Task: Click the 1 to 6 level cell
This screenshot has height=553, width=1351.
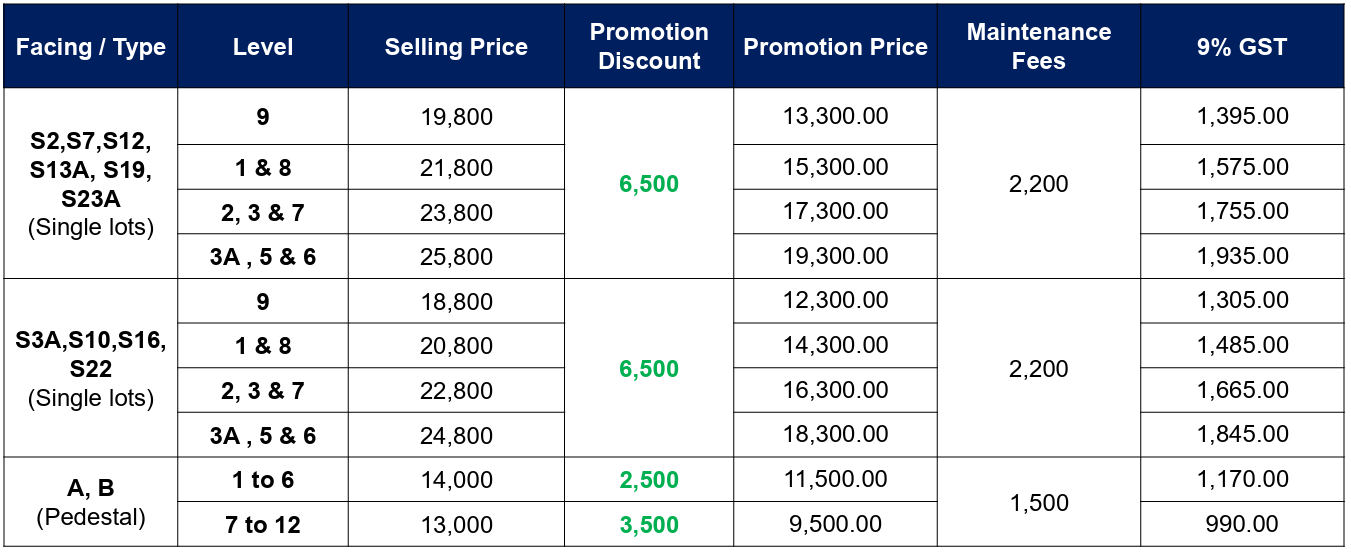Action: pos(263,480)
